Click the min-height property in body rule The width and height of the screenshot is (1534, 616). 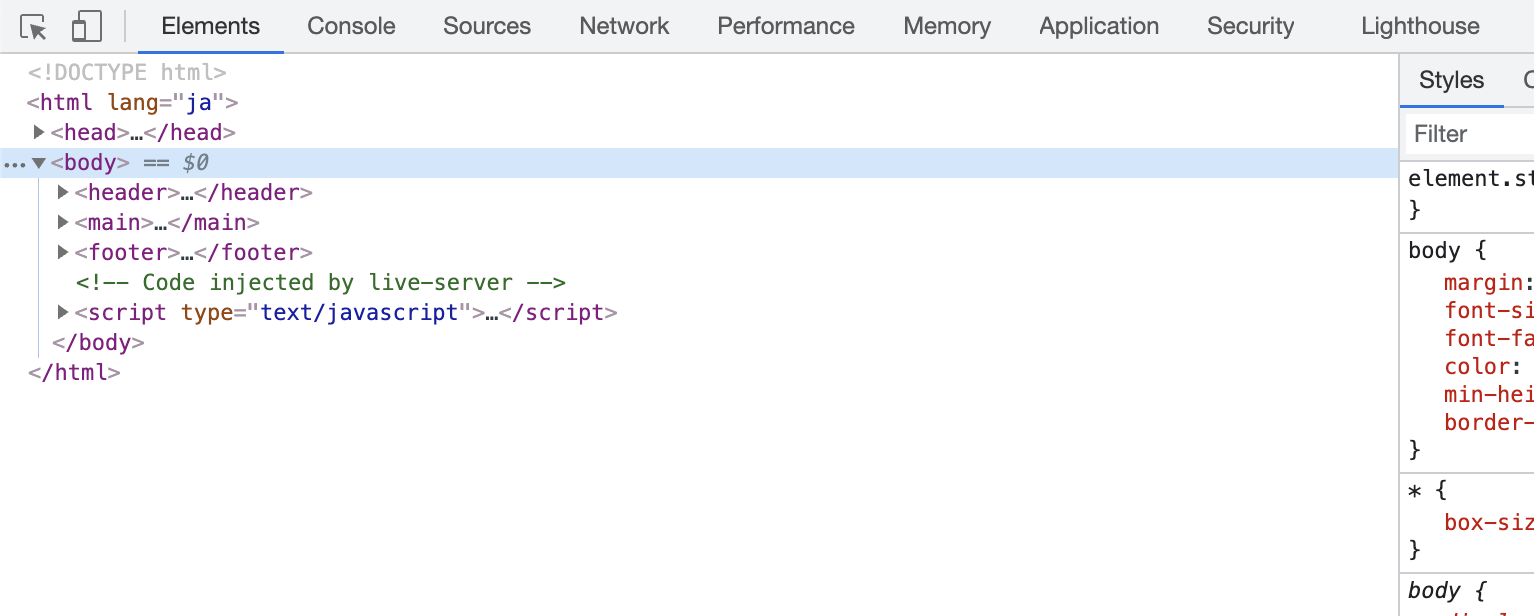click(1489, 395)
